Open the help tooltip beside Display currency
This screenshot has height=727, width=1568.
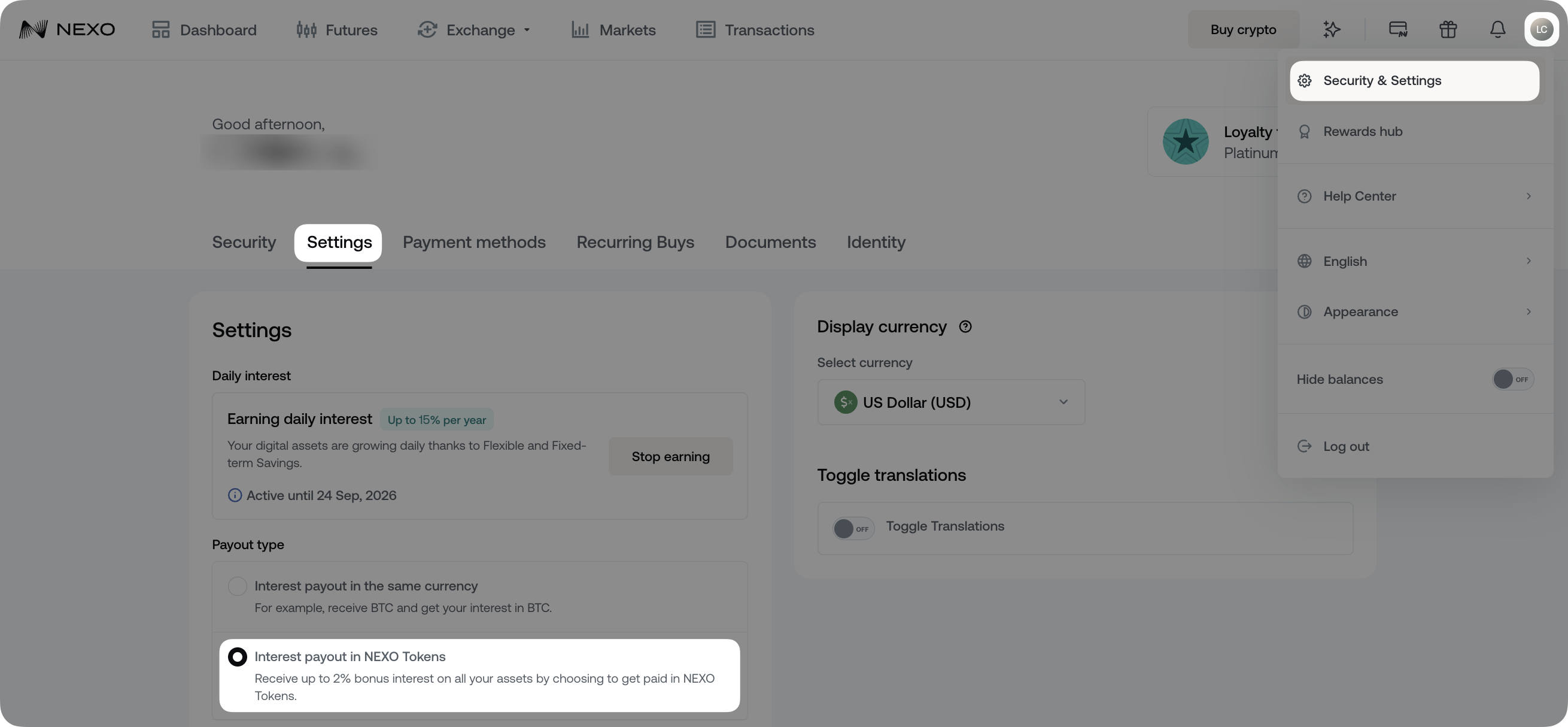965,326
